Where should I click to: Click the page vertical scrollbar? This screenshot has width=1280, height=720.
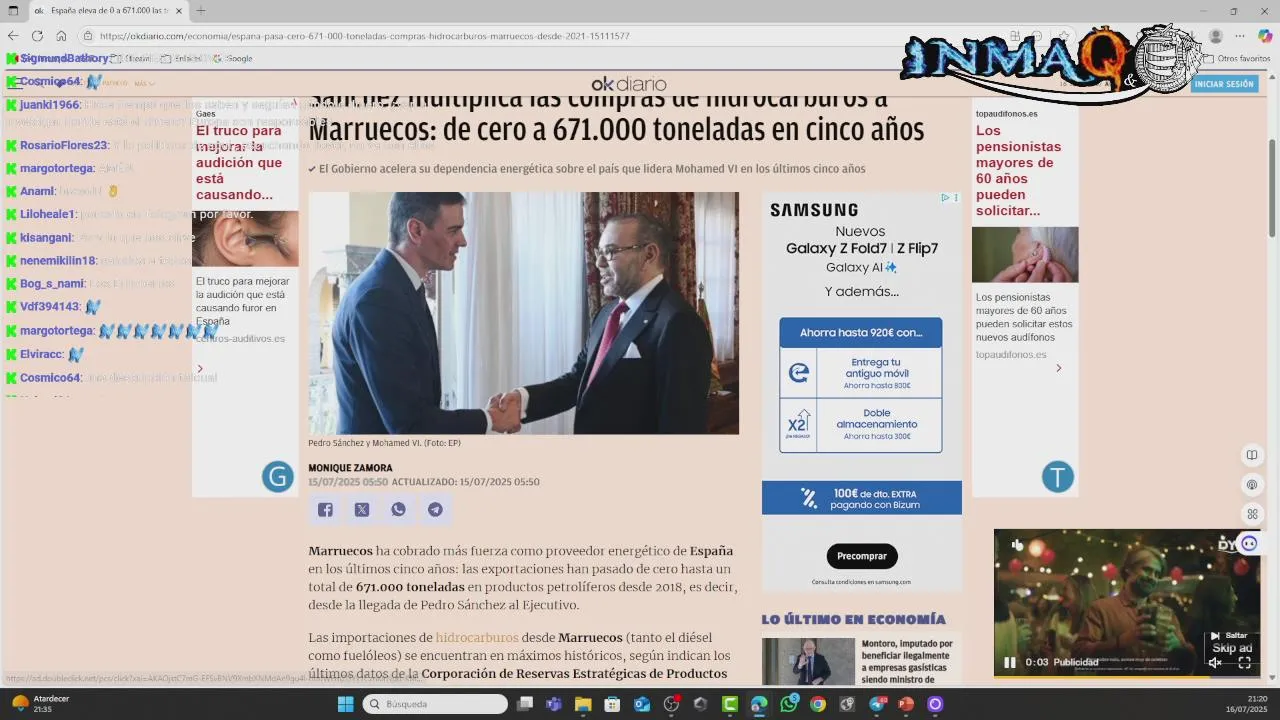tap(1272, 187)
